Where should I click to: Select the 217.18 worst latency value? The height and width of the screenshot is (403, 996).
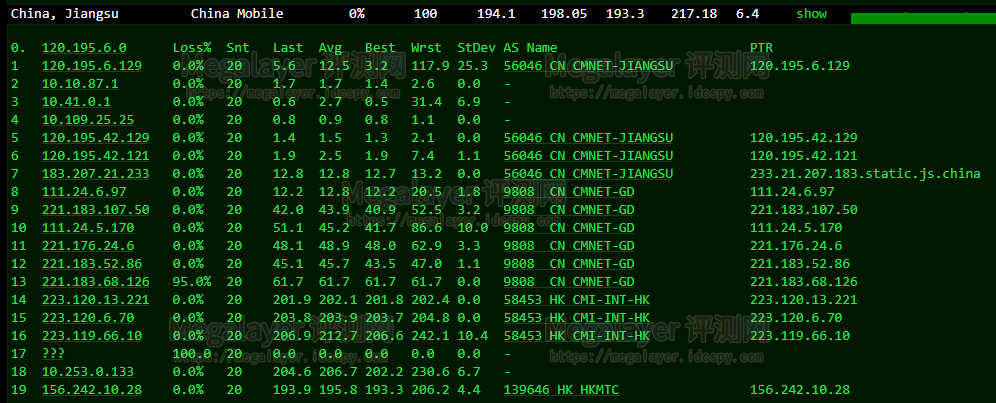694,13
